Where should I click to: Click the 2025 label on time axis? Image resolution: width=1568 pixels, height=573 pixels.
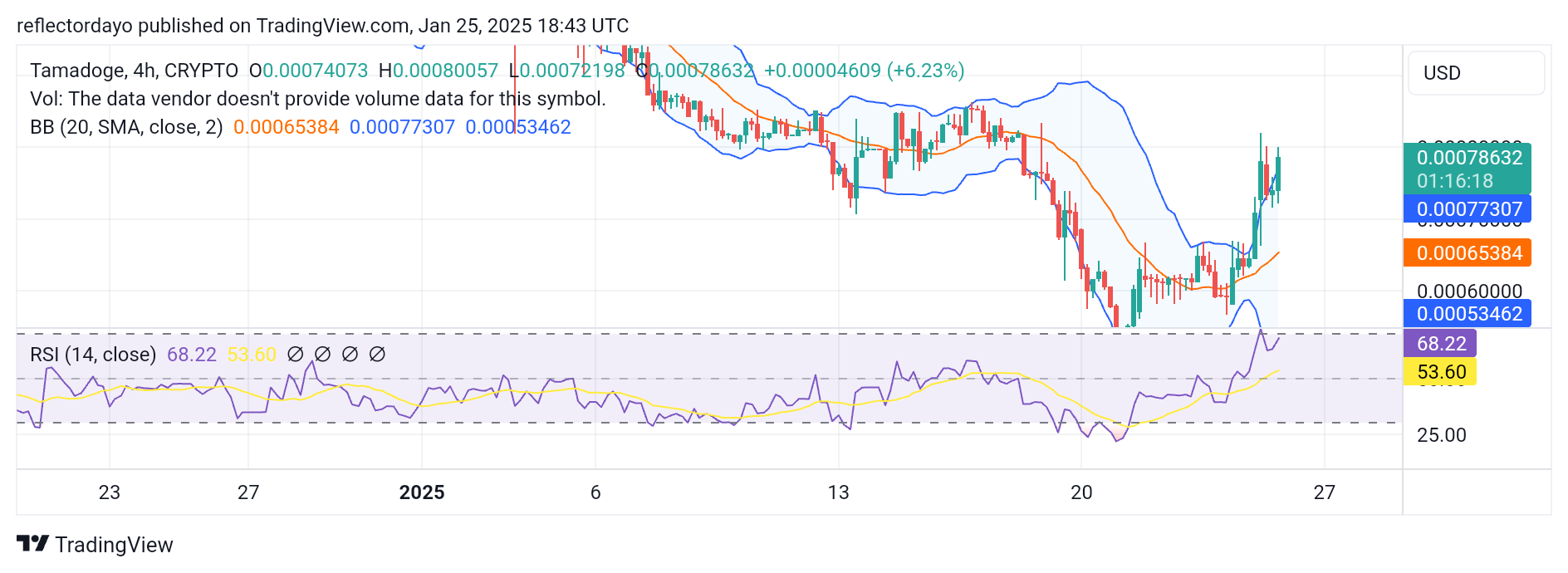click(422, 492)
